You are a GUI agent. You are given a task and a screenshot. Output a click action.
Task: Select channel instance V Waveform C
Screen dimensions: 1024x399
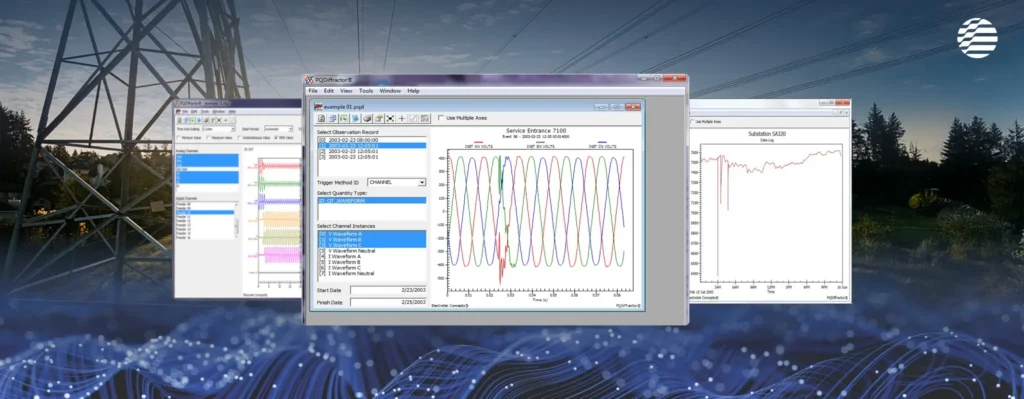click(x=372, y=245)
